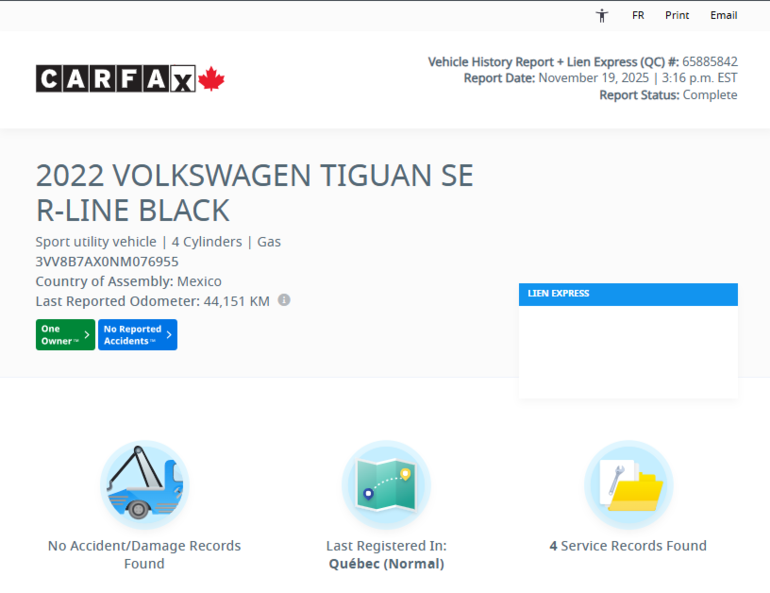Click the VIN 3VV8B7AX0NM076955
770x593 pixels.
pyautogui.click(x=107, y=261)
